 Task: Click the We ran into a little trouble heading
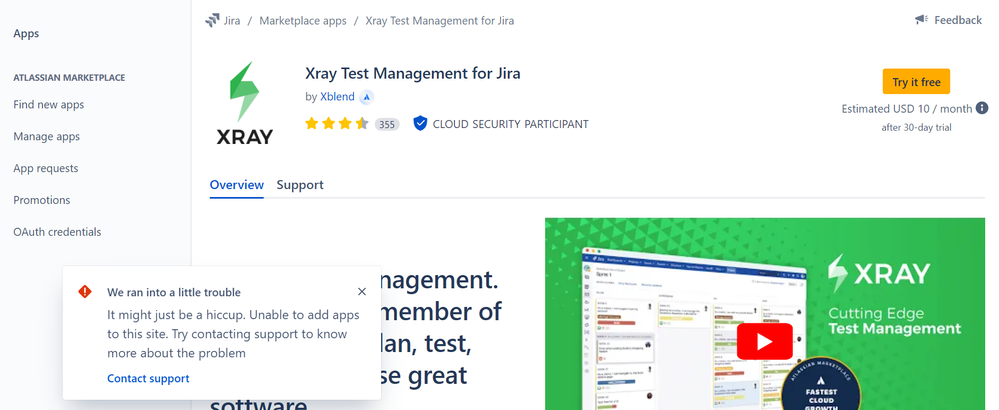(174, 293)
